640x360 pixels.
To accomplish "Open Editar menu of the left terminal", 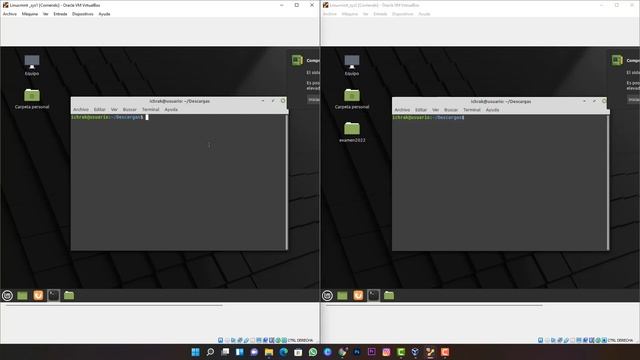I will tap(100, 109).
